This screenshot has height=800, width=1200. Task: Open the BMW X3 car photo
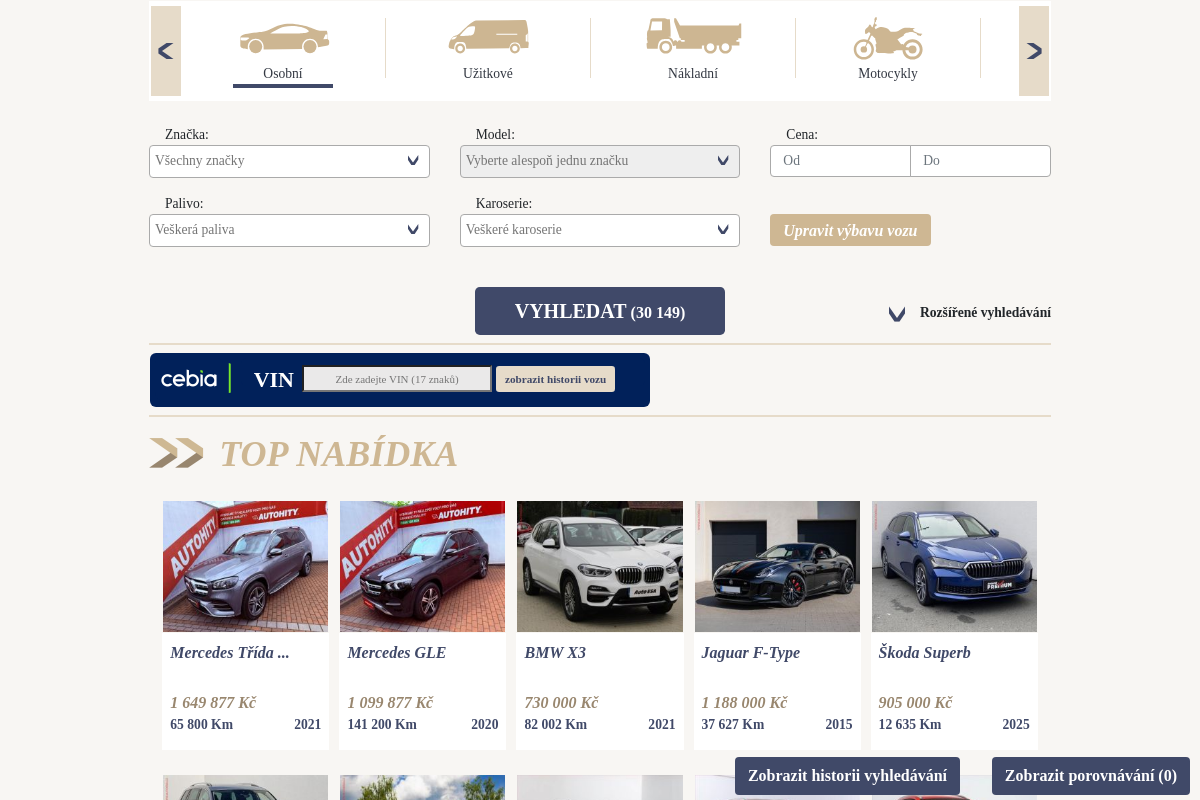600,566
